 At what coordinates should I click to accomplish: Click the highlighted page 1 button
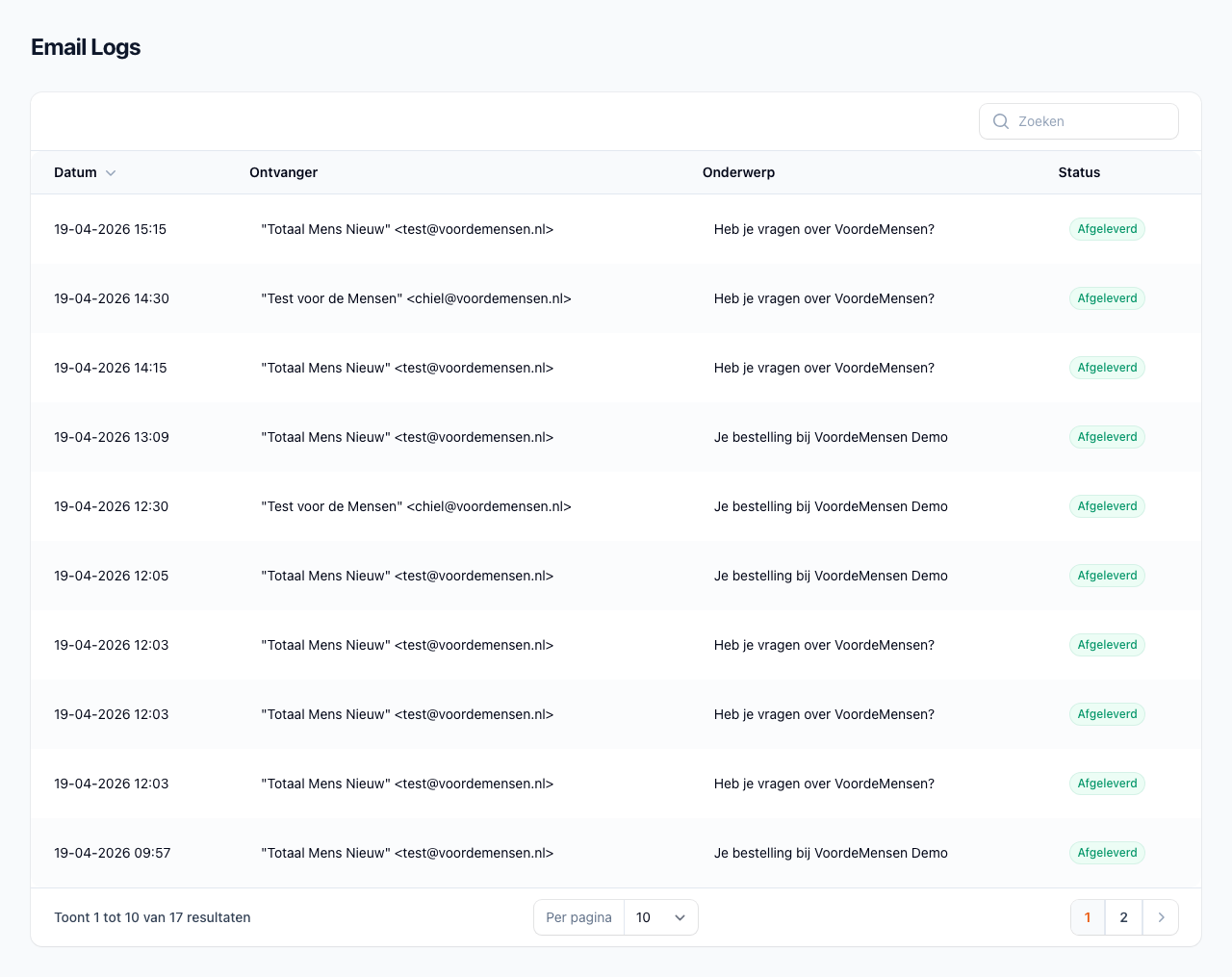click(1088, 917)
